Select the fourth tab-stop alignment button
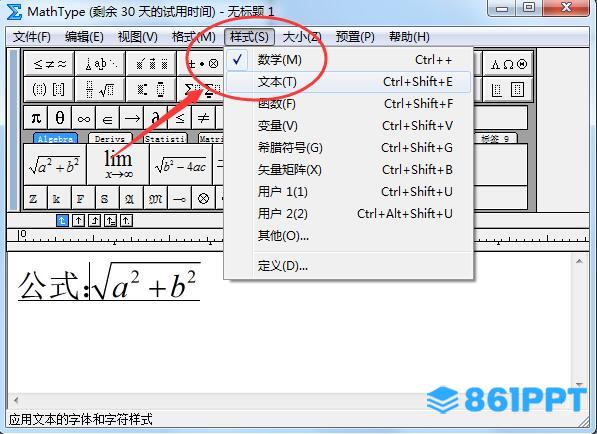 tap(110, 220)
